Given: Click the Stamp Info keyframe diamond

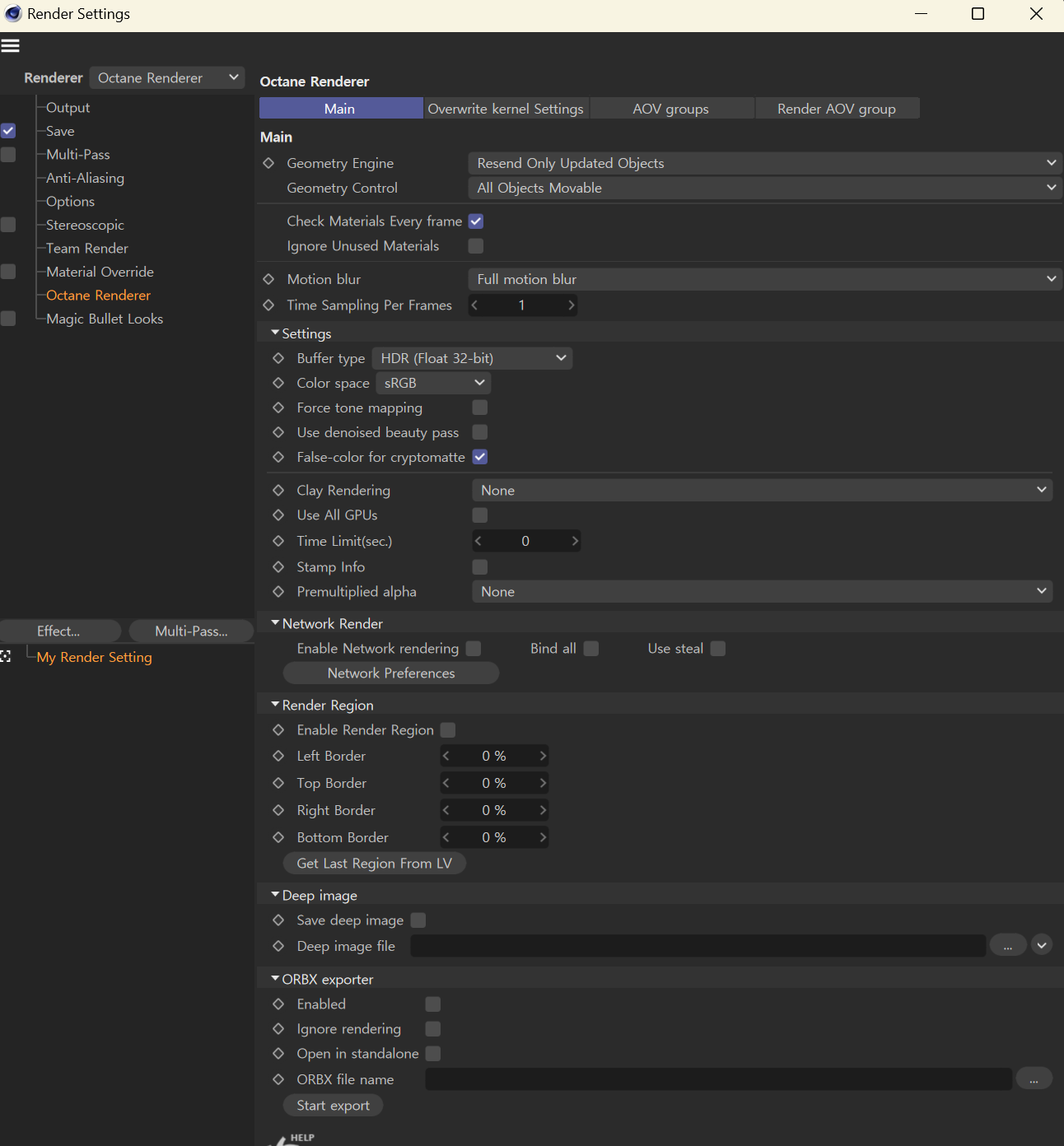Looking at the screenshot, I should (278, 566).
